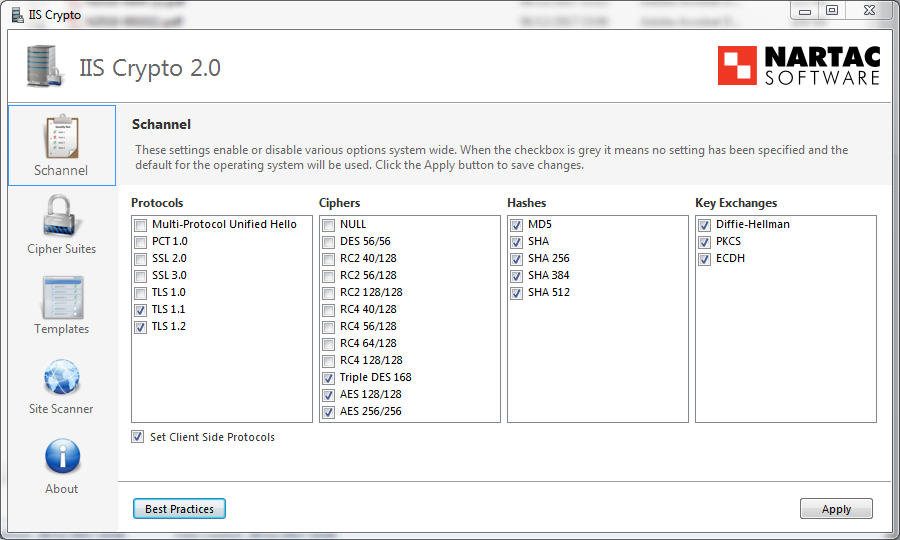Uncheck the SHA 512 hash

(x=517, y=293)
